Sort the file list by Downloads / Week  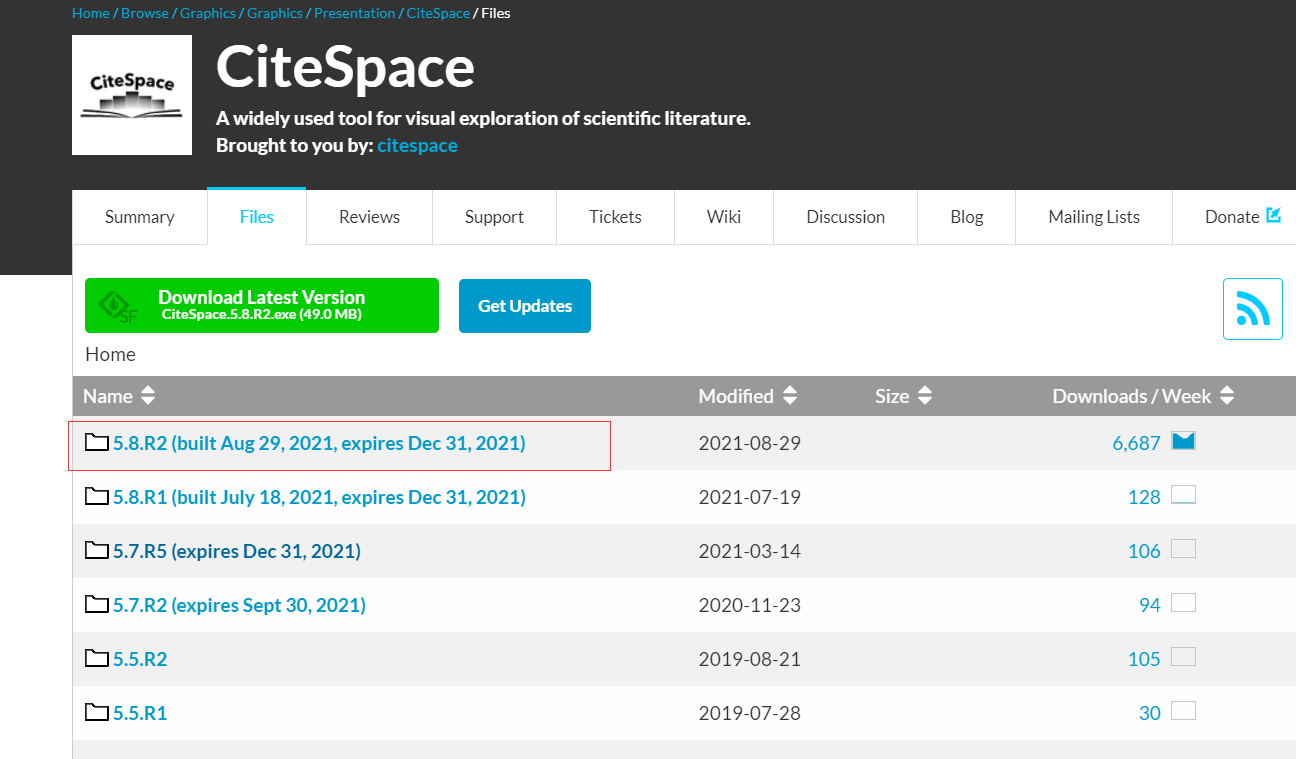1144,396
